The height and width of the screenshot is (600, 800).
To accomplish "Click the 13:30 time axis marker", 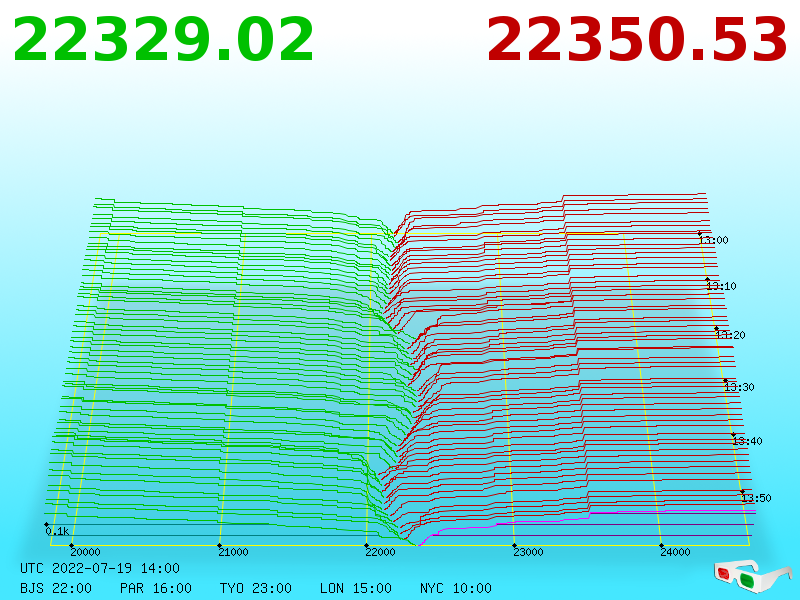I will pos(739,387).
